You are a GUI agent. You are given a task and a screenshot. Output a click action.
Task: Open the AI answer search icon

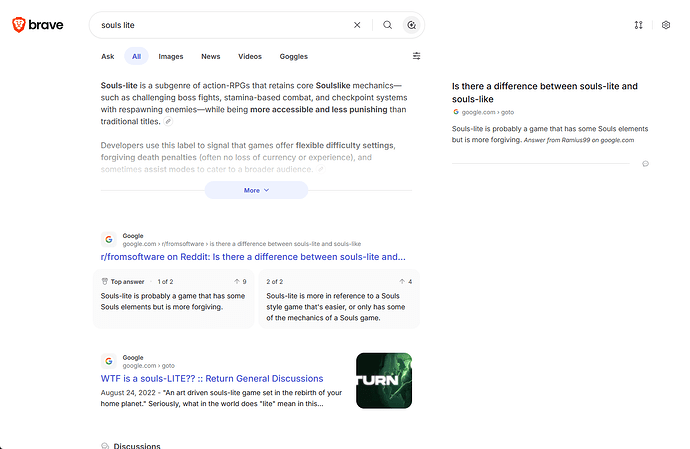click(411, 25)
